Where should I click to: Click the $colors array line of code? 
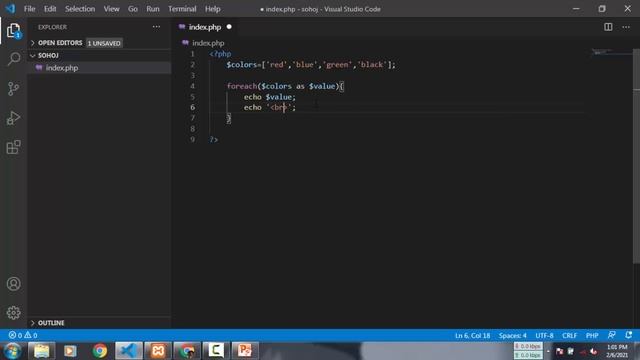pos(311,64)
